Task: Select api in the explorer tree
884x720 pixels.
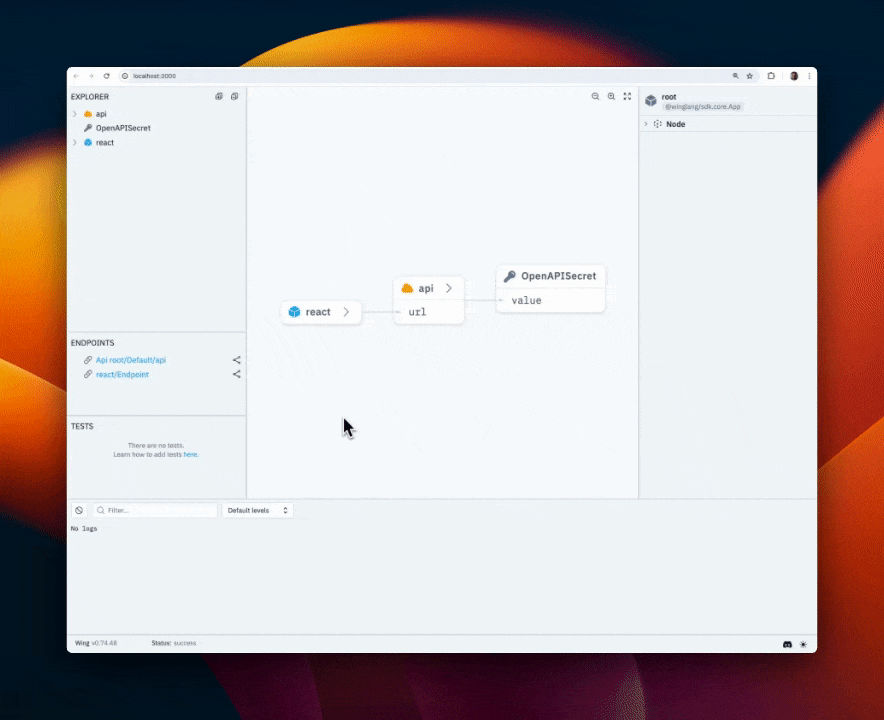Action: tap(101, 114)
